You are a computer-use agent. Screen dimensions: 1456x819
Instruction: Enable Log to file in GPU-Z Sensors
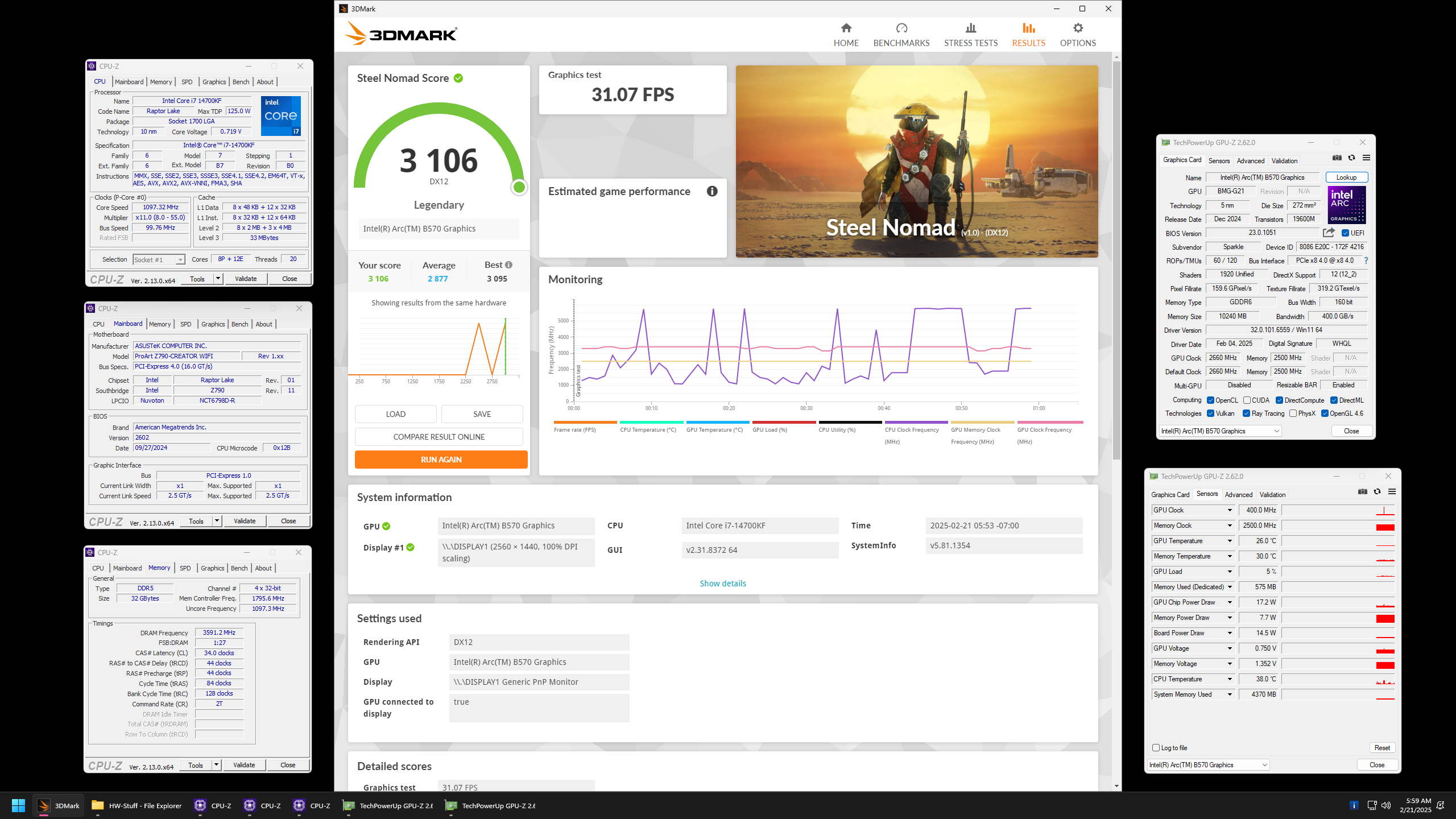1156,748
